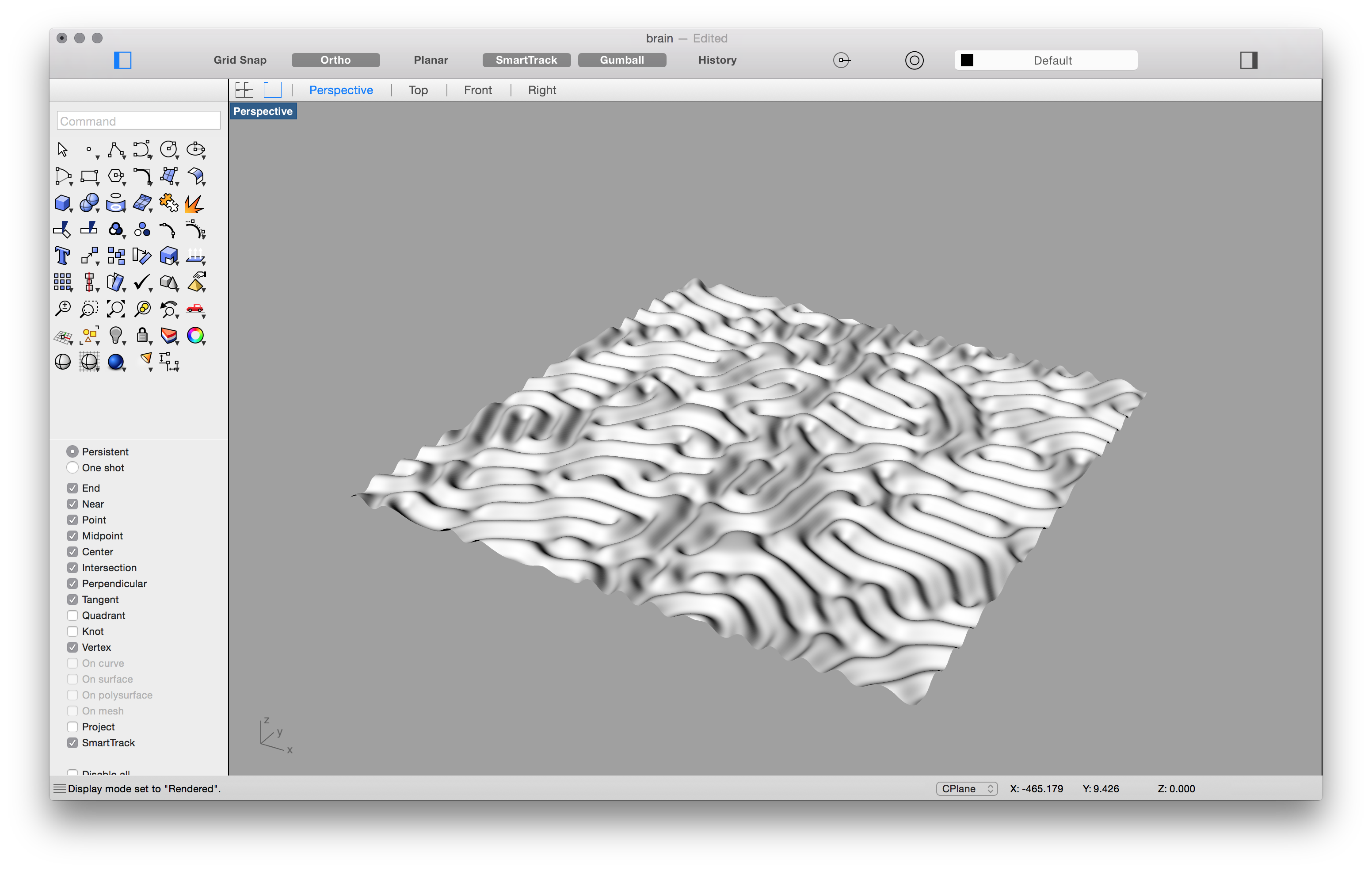
Task: Select the Polygon hexagon tool
Action: [x=116, y=176]
